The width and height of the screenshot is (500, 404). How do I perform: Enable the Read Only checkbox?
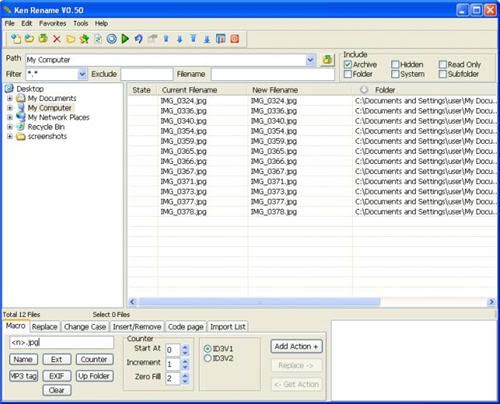(443, 64)
